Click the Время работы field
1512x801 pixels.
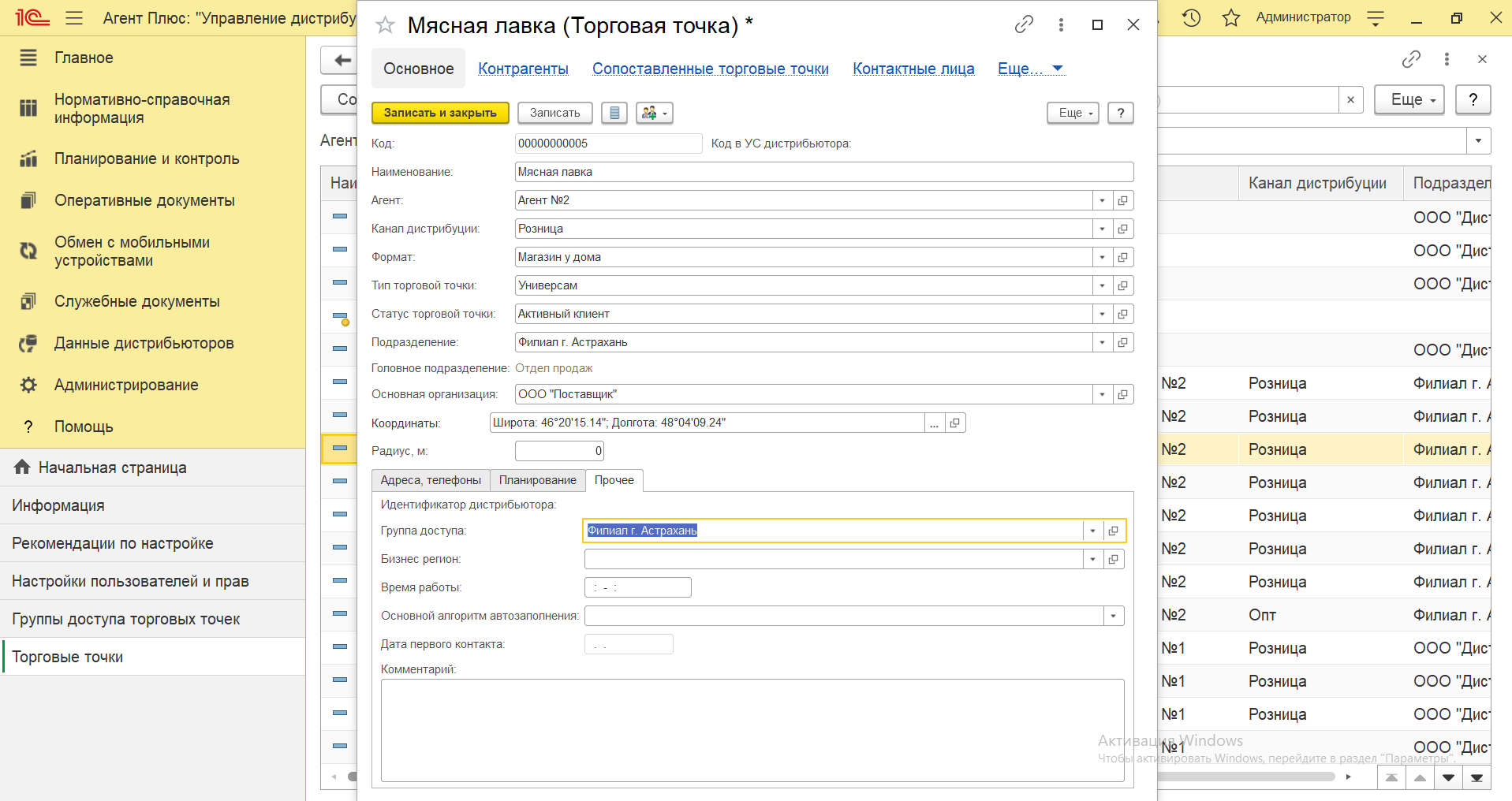click(638, 587)
